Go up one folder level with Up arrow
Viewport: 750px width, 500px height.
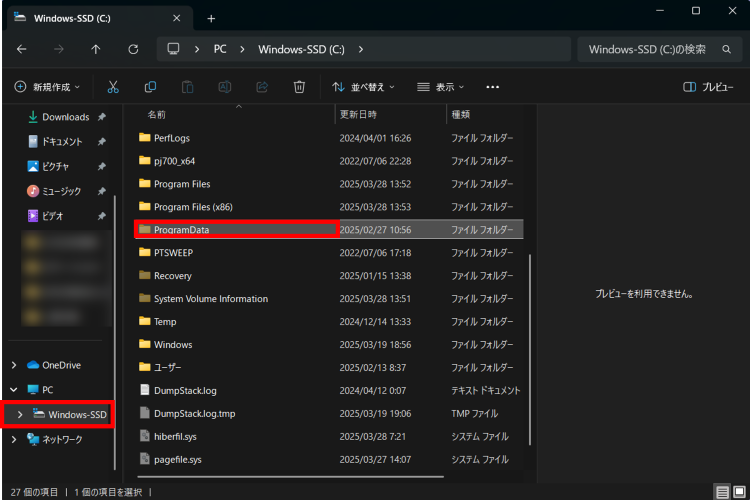(95, 49)
